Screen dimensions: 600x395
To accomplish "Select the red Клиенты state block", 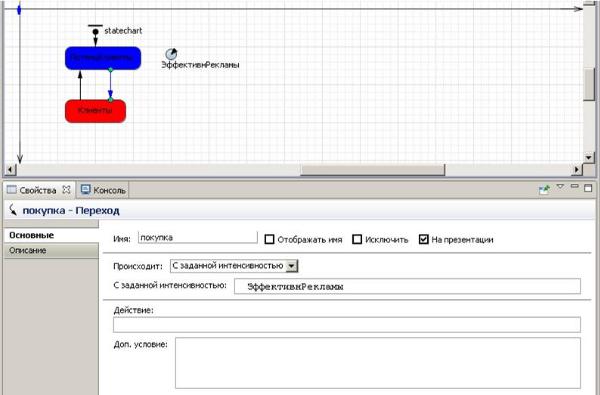I will (x=95, y=111).
